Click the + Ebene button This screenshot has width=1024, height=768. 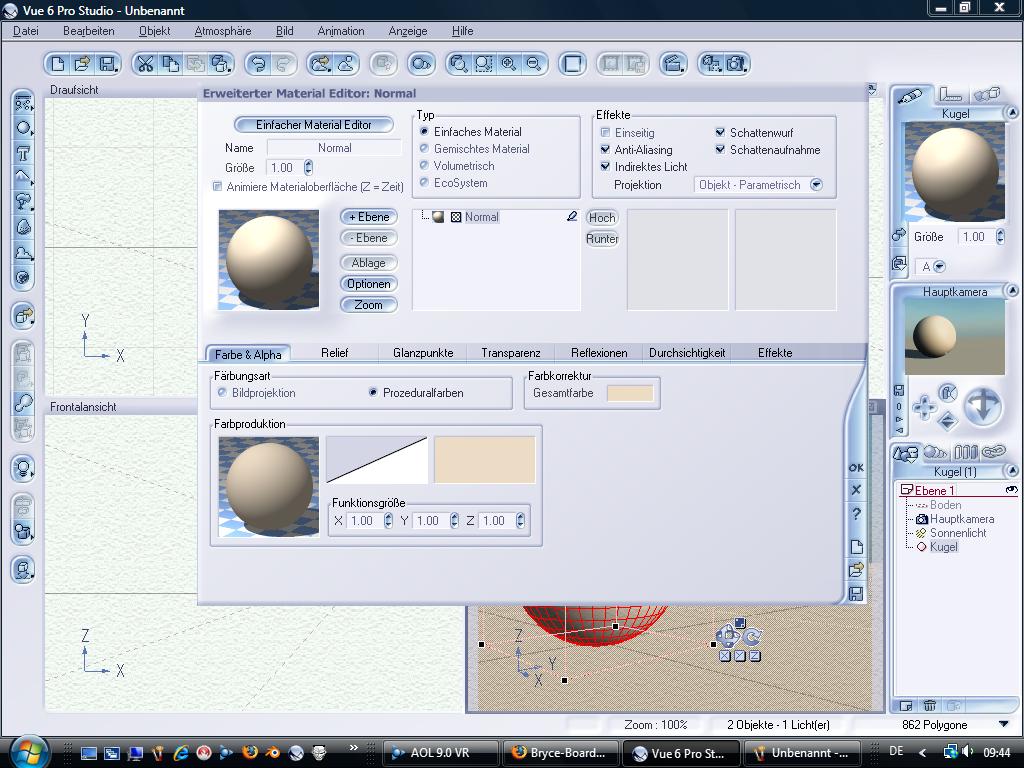tap(369, 217)
